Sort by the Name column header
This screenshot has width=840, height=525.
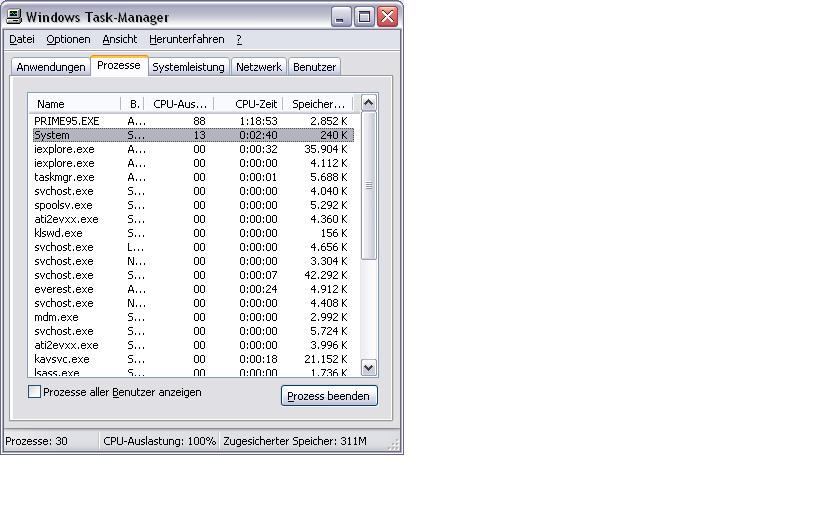(74, 104)
